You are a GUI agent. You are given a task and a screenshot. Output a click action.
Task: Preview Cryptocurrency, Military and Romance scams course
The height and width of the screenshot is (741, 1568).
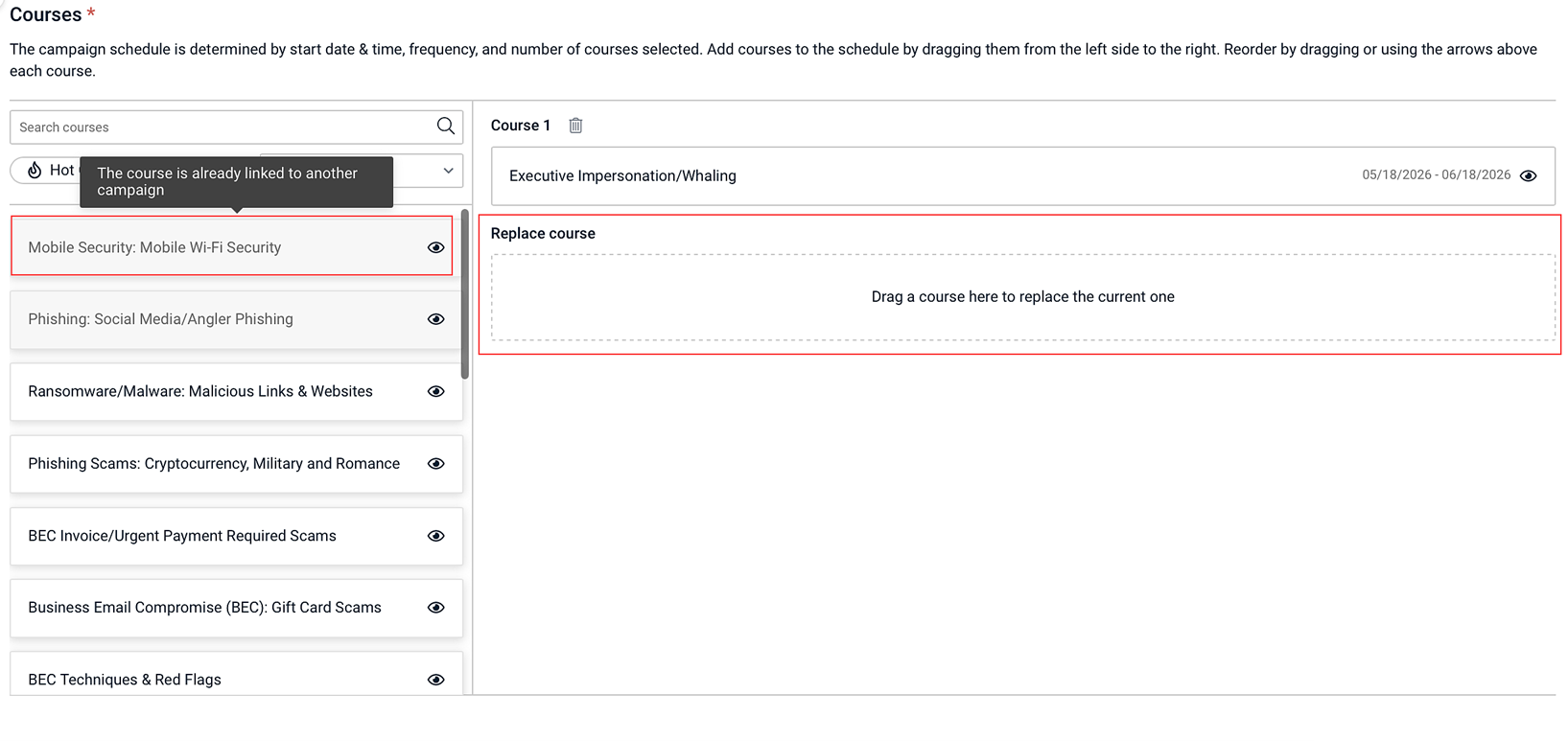pos(435,464)
